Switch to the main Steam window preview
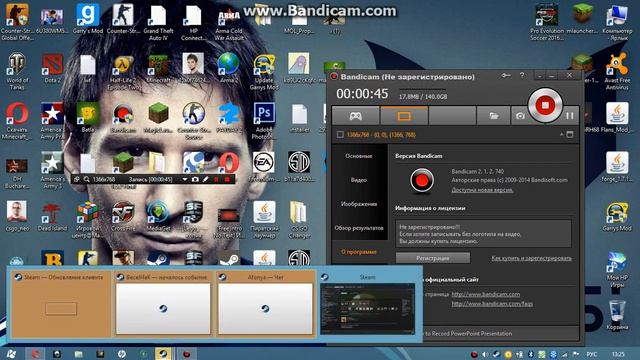The image size is (640, 360). tap(367, 304)
